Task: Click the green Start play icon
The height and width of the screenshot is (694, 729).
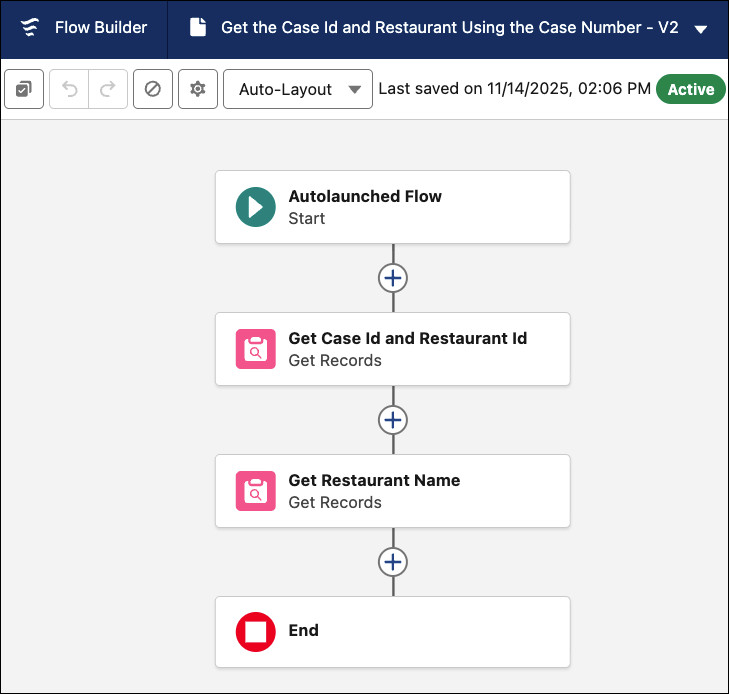Action: pos(255,207)
